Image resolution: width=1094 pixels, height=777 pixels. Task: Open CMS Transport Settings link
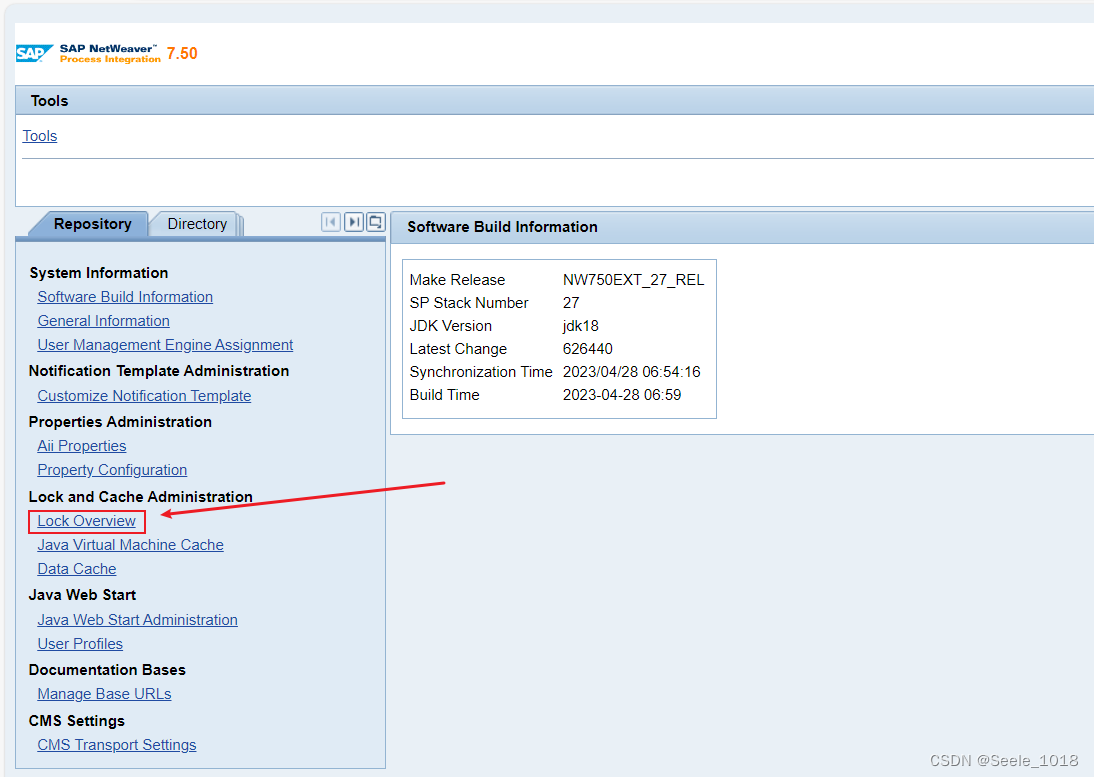(x=117, y=745)
